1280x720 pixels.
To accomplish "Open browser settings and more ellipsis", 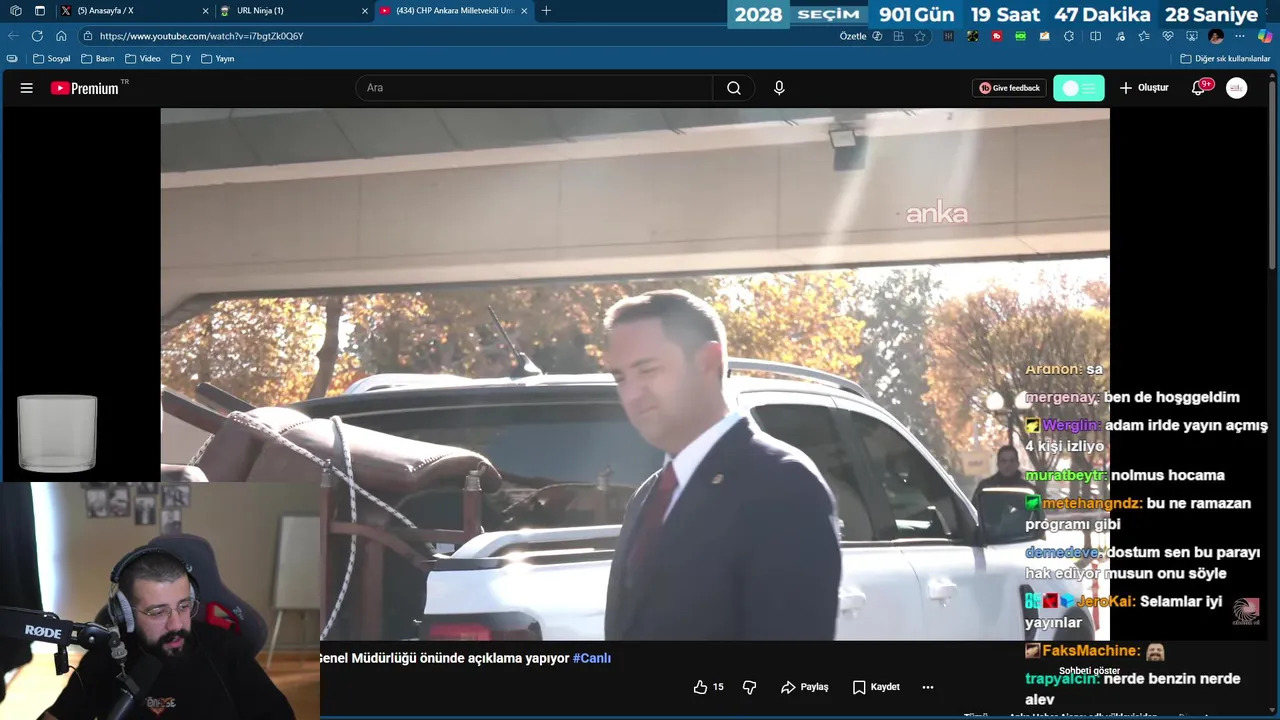I will (1240, 36).
